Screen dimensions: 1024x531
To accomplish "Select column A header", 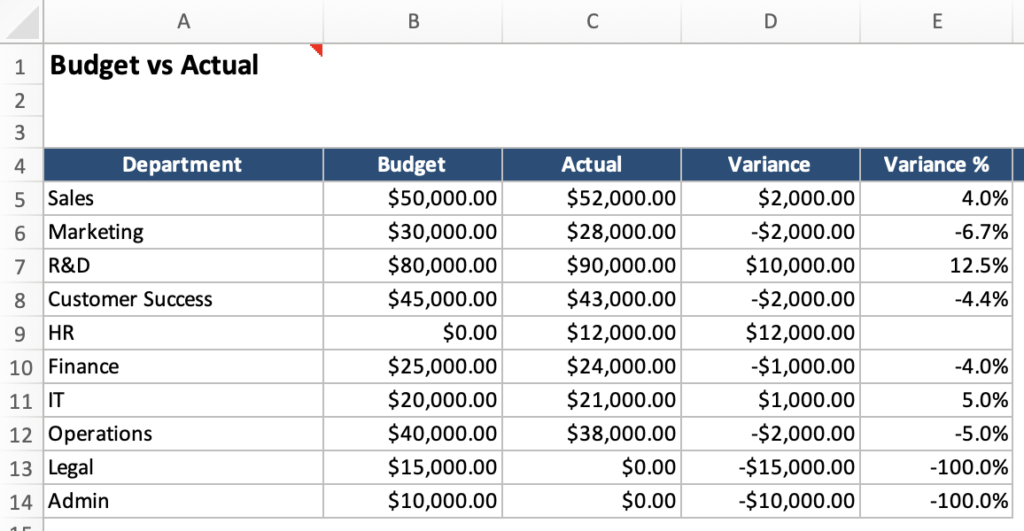I will [x=183, y=21].
